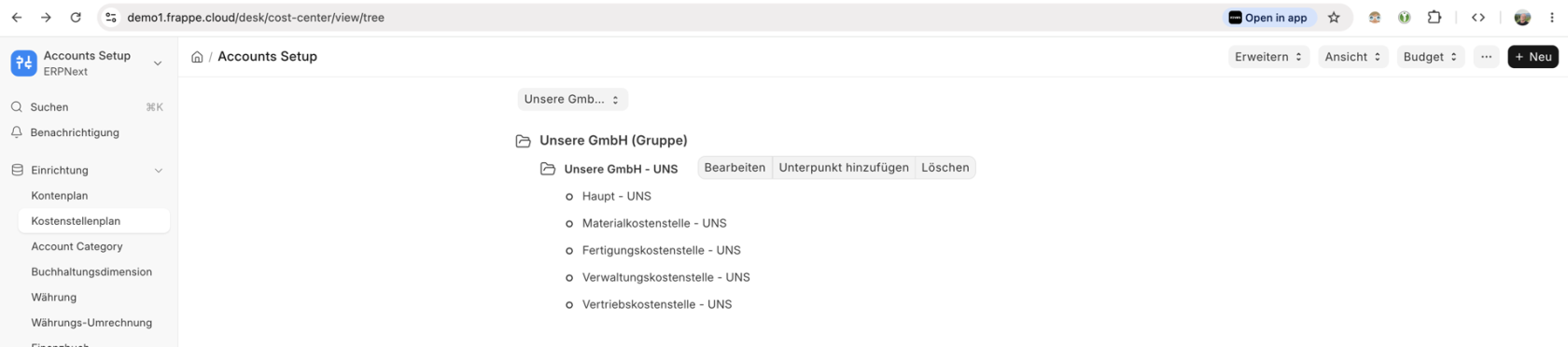Click the Einrichtung section label
Screen dimensions: 1568x347
tap(60, 171)
